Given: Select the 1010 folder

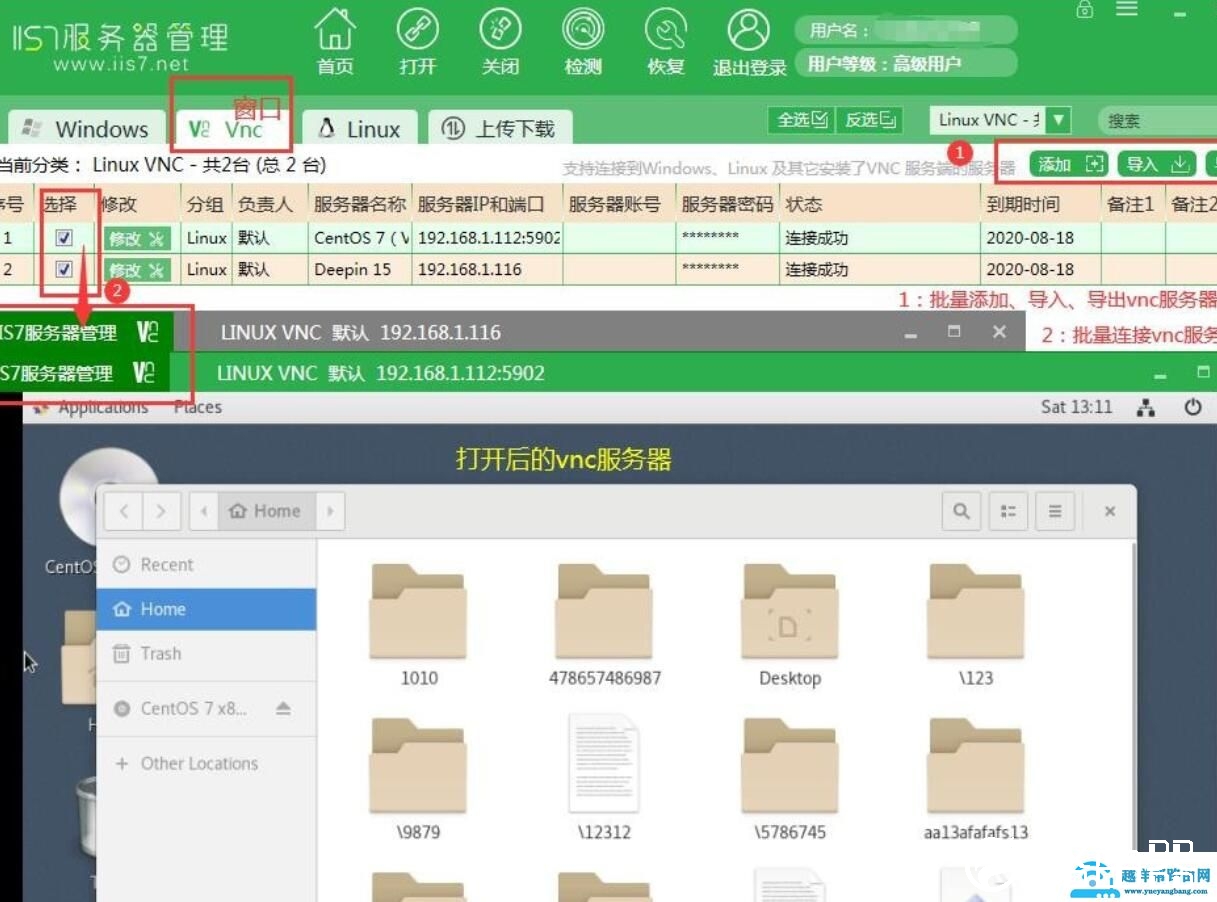Looking at the screenshot, I should (x=419, y=625).
